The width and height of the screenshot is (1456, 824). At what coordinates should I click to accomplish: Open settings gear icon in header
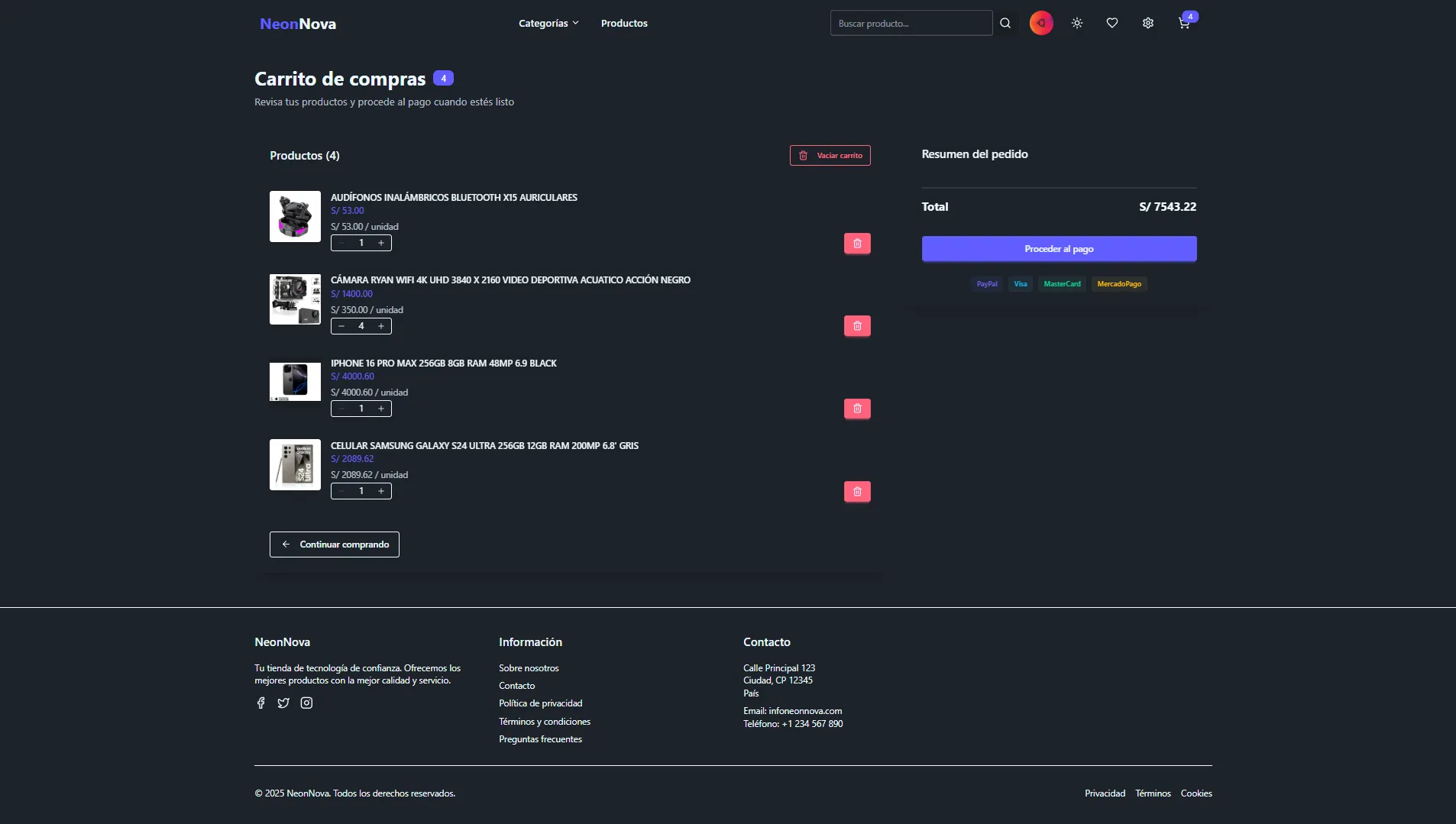[x=1147, y=23]
